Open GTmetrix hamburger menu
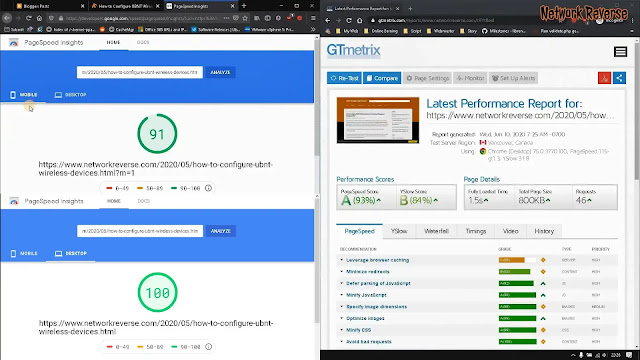The height and width of the screenshot is (360, 640). pos(620,51)
